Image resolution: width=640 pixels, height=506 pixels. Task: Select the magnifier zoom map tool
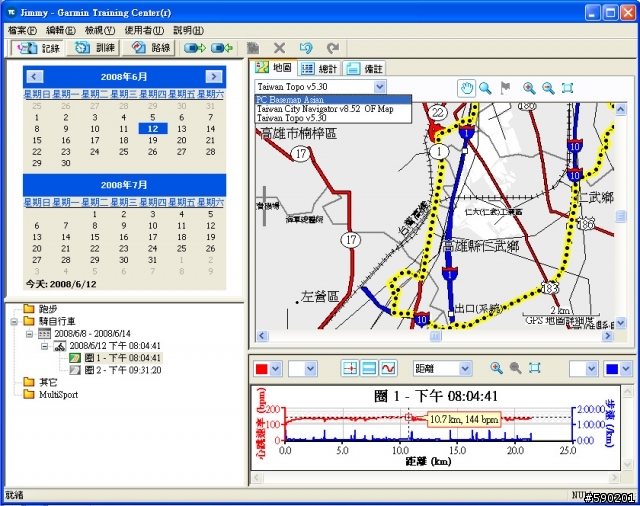pyautogui.click(x=485, y=88)
